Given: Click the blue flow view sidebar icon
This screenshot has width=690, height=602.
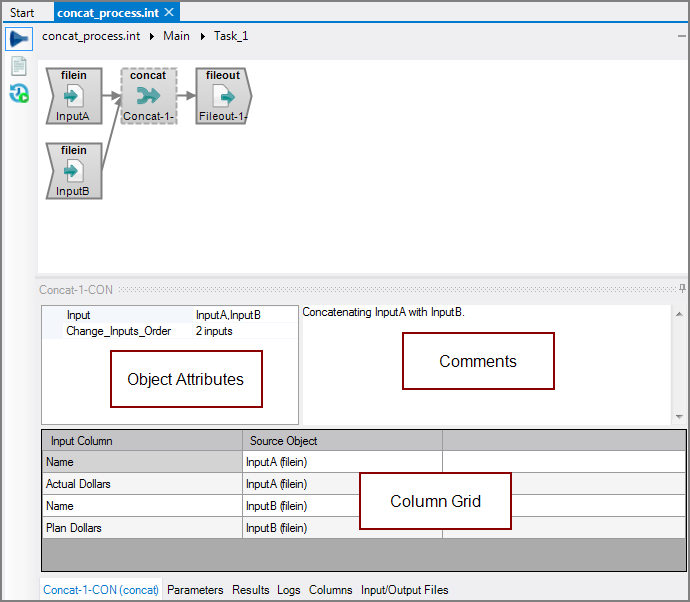Looking at the screenshot, I should [19, 39].
